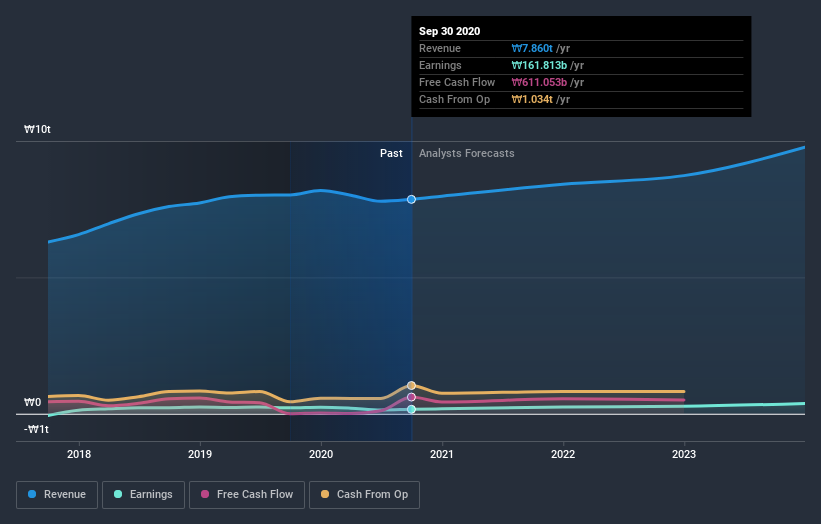Click the ₩10t y-axis label
The height and width of the screenshot is (524, 821).
click(37, 129)
